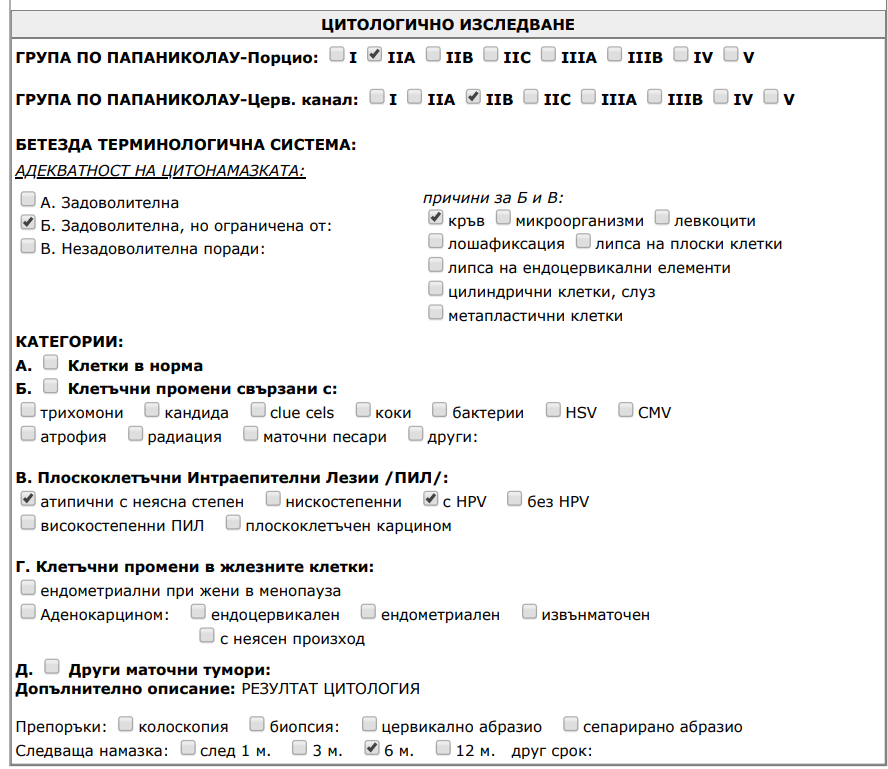The width and height of the screenshot is (888, 769).
Task: Select 'ендометриални при жени в менопауза'
Action: (x=28, y=589)
